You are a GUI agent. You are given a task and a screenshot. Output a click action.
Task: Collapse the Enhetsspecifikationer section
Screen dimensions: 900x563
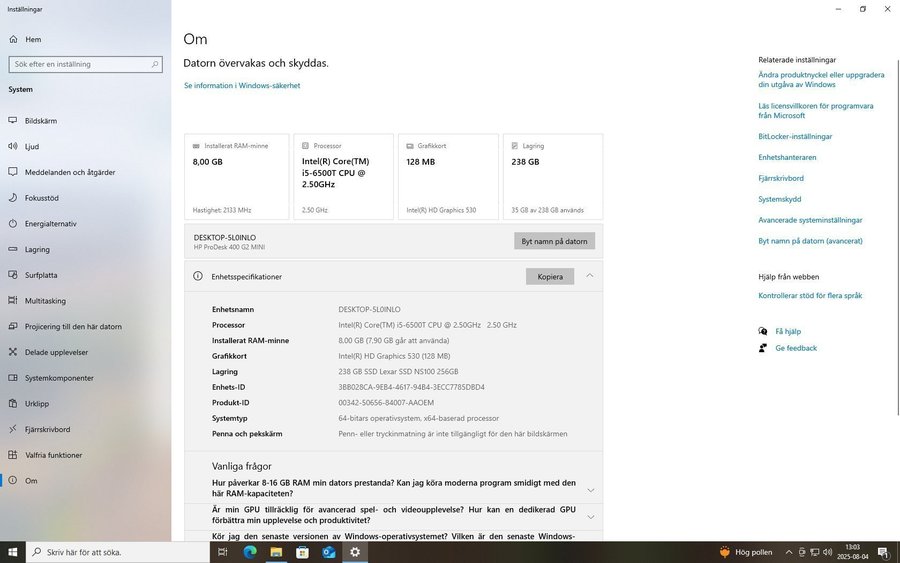589,276
